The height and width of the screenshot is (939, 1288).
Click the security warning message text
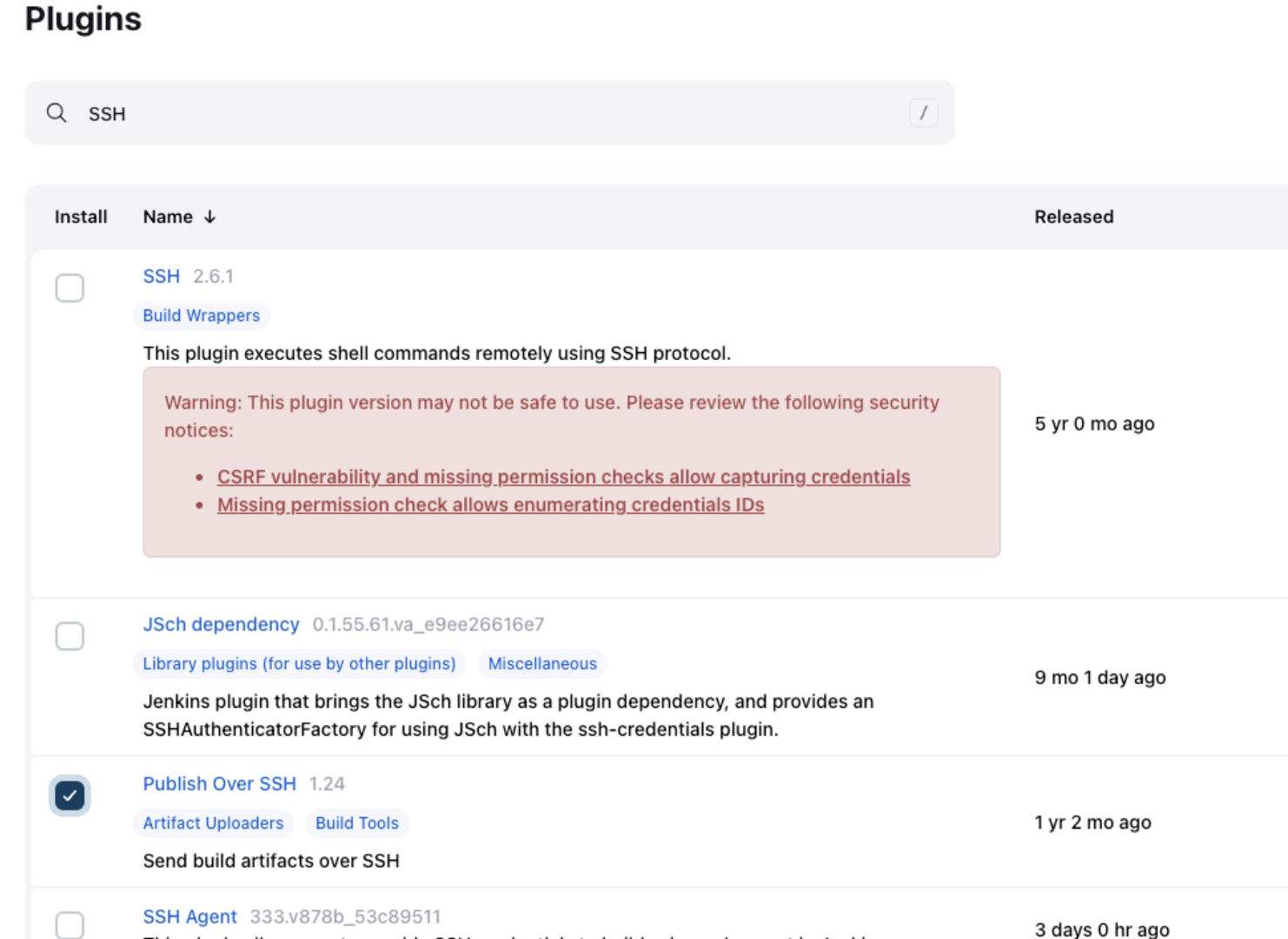click(x=552, y=416)
